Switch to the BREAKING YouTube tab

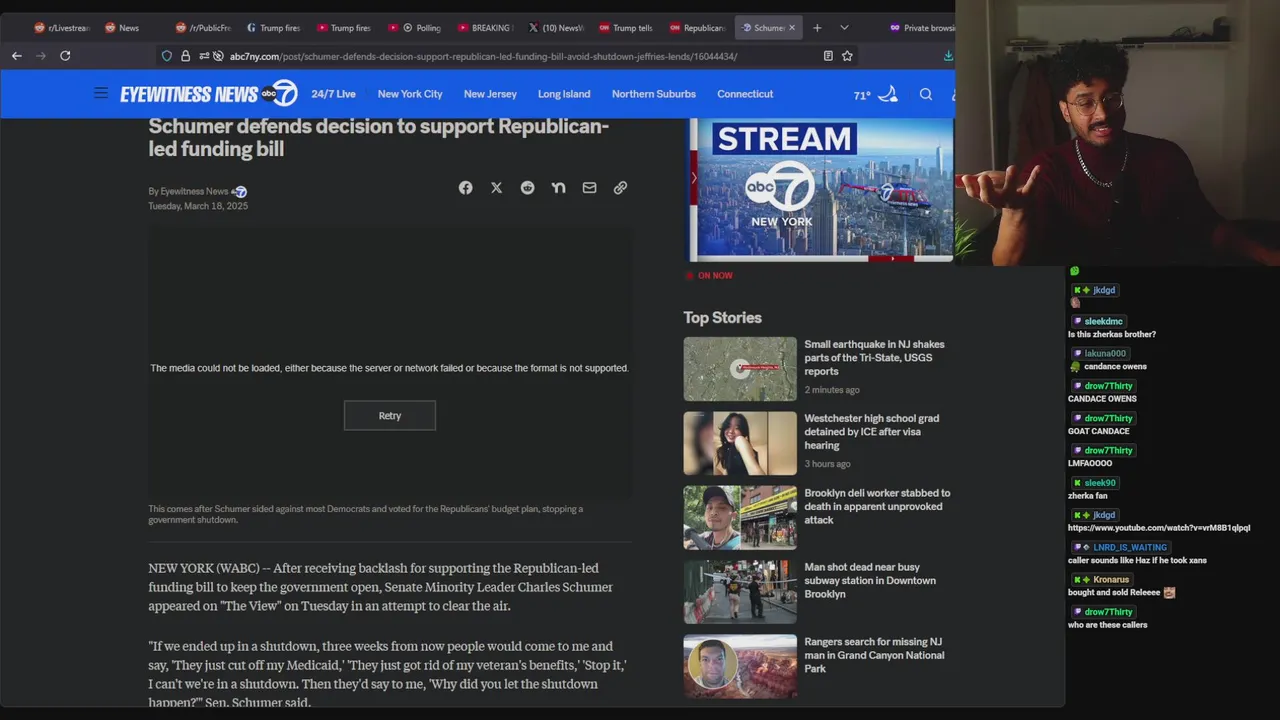pos(485,28)
